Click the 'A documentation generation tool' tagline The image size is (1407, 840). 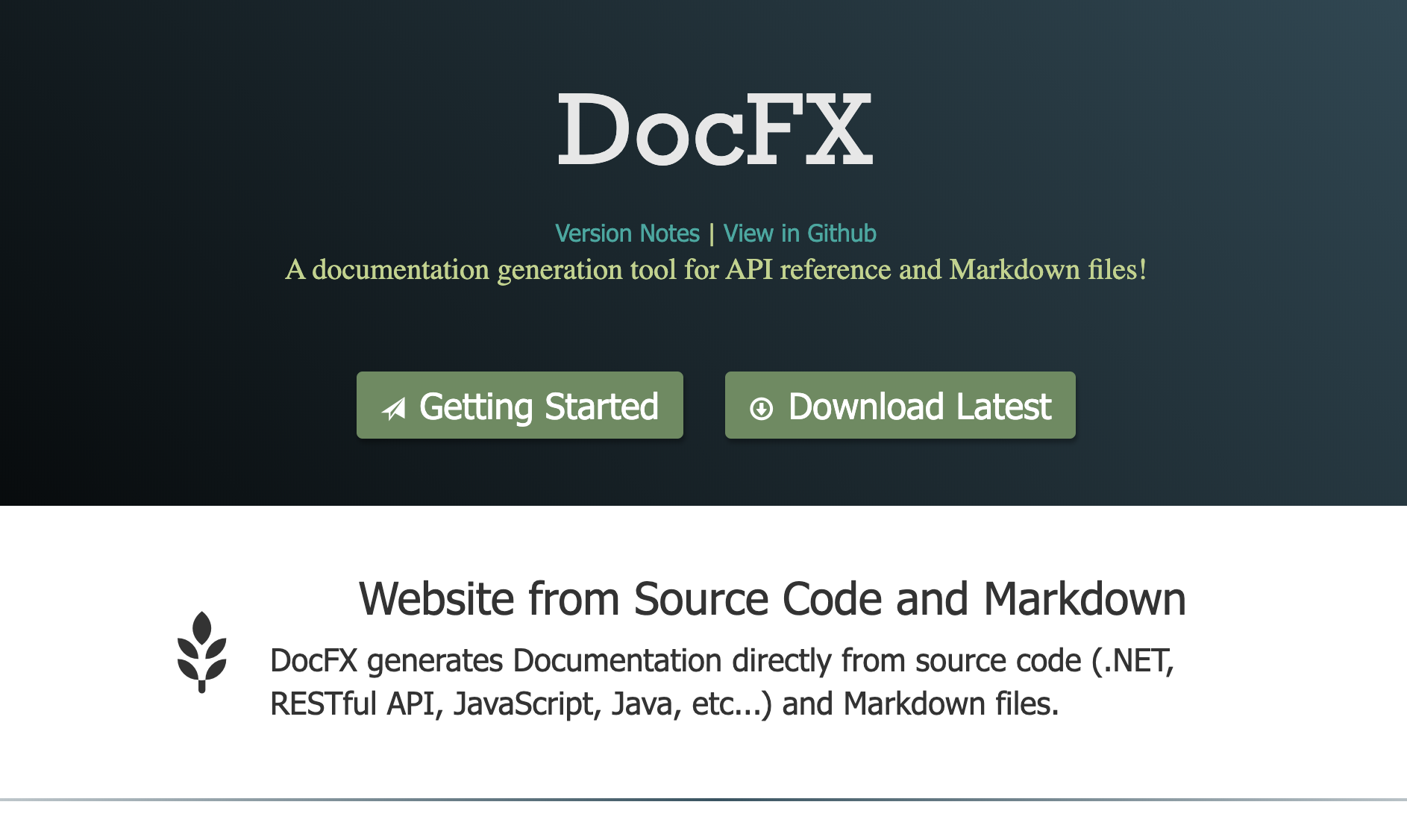click(x=716, y=269)
